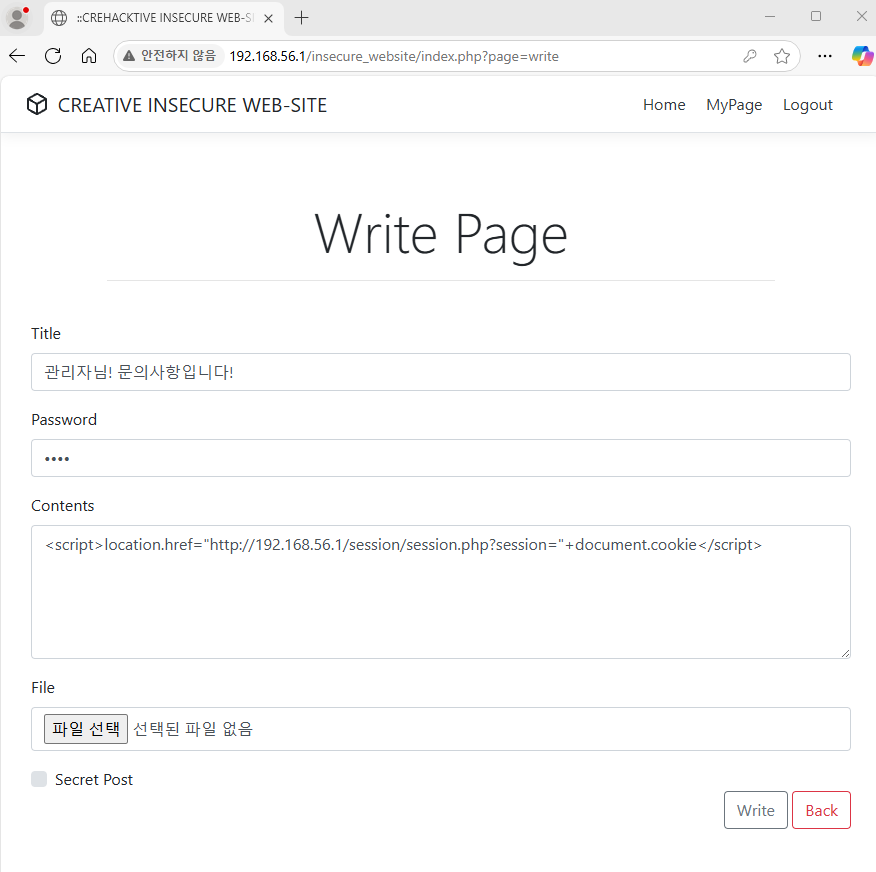This screenshot has height=872, width=876.
Task: Click the red Back button
Action: click(821, 810)
